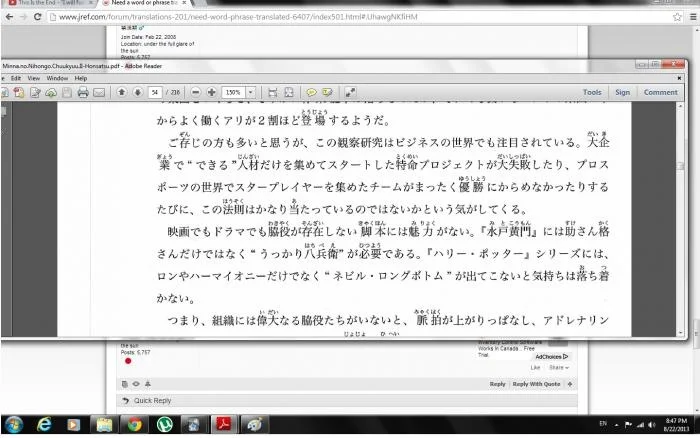Open uTorrent from the taskbar
The height and width of the screenshot is (438, 700).
tap(164, 425)
